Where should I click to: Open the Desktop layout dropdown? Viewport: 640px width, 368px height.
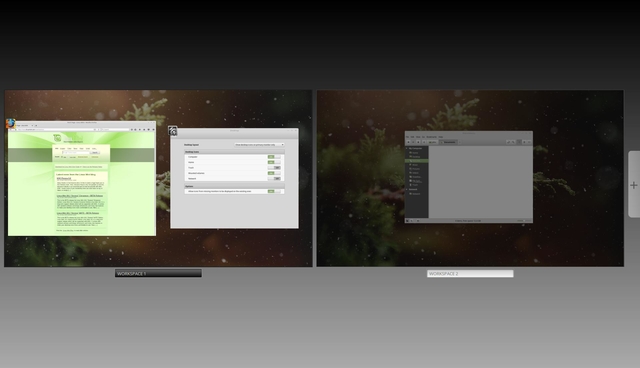[x=259, y=145]
